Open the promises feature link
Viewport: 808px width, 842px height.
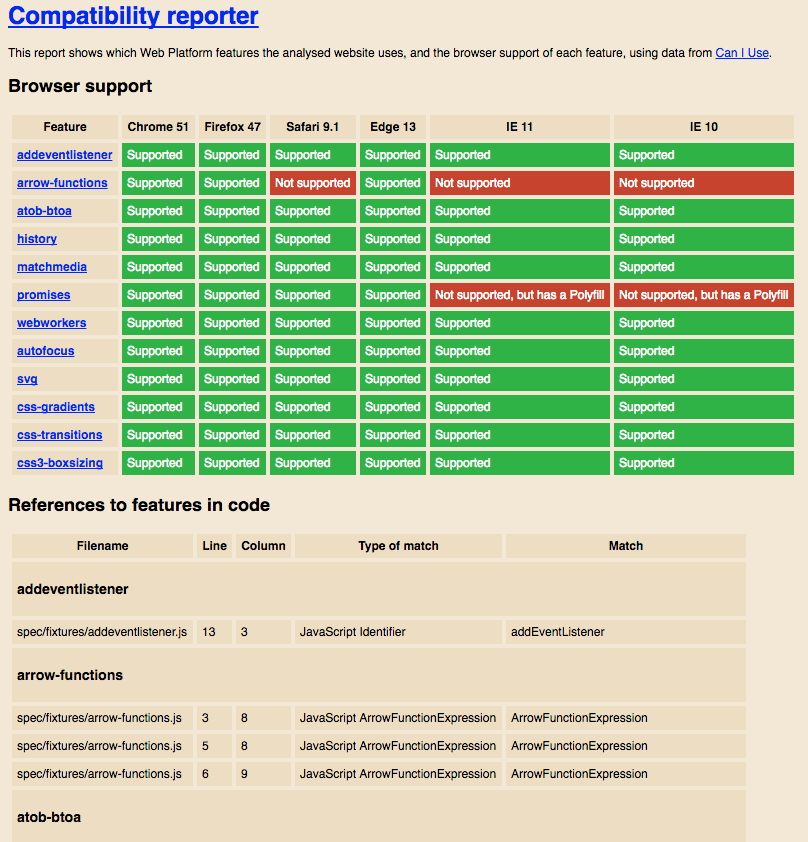(42, 295)
